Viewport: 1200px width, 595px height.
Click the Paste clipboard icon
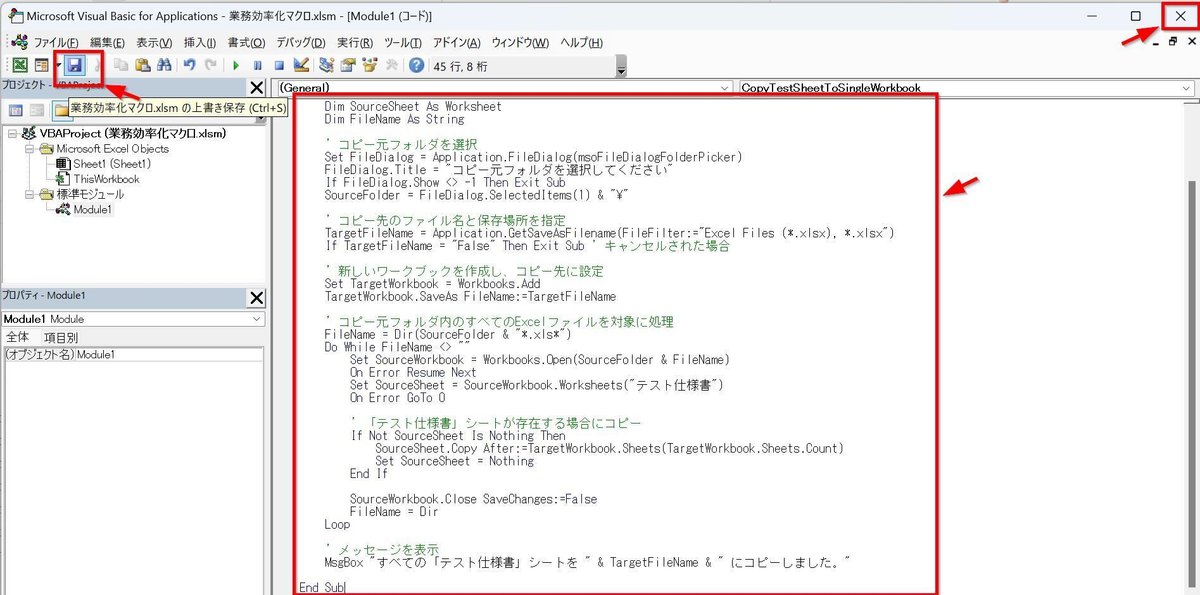143,65
